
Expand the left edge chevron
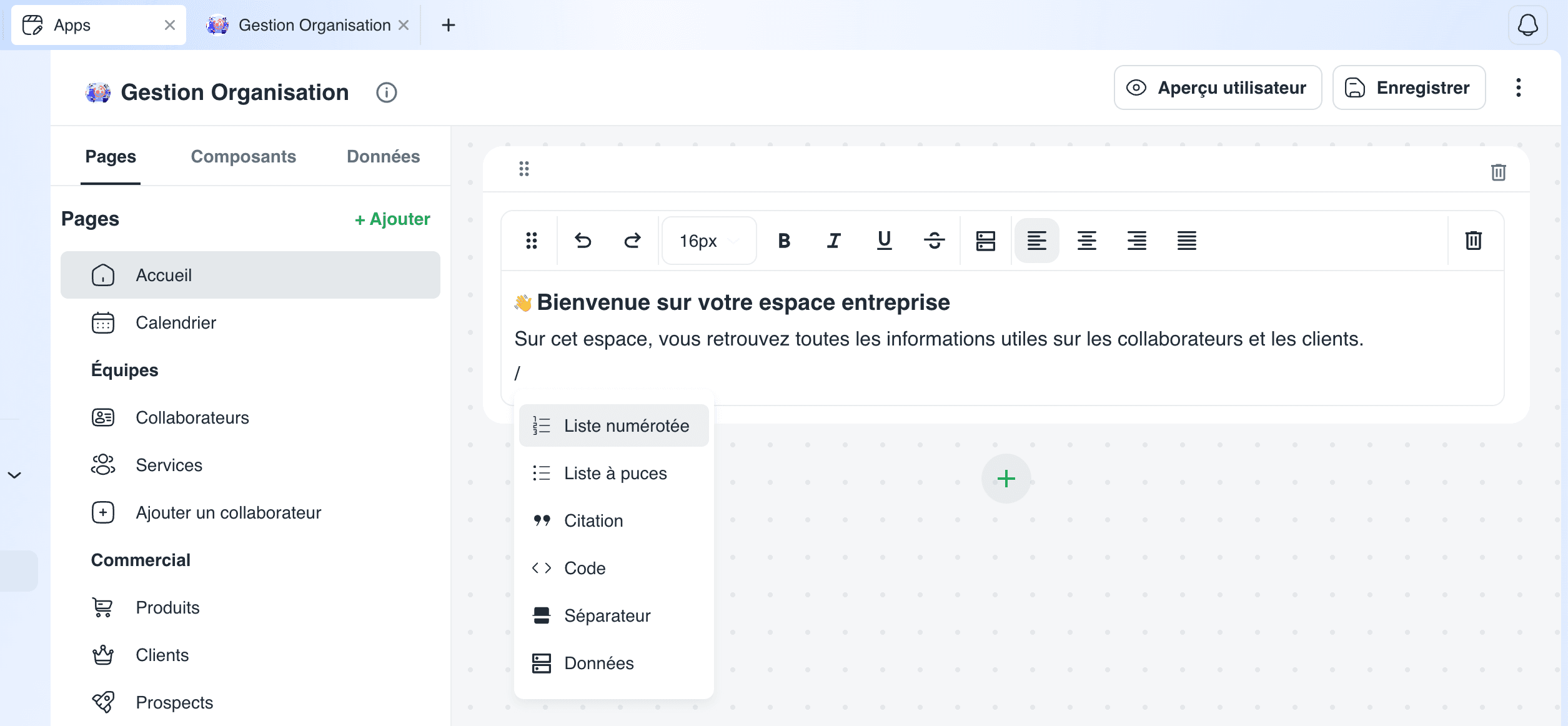[14, 475]
